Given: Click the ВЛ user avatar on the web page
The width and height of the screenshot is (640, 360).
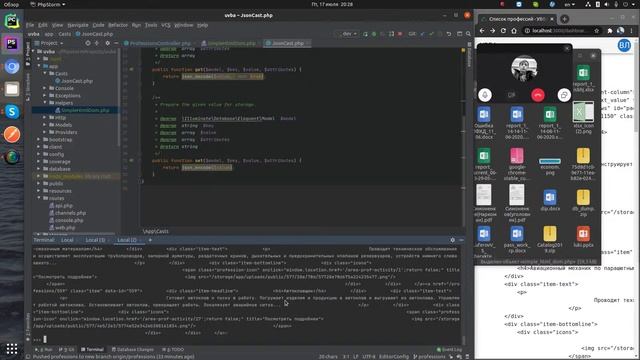Looking at the screenshot, I should point(624,45).
